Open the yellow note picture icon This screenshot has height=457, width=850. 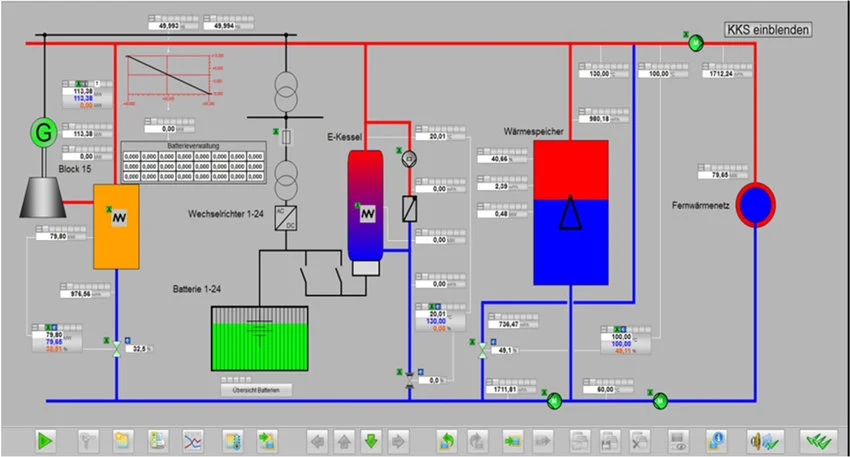coord(123,441)
